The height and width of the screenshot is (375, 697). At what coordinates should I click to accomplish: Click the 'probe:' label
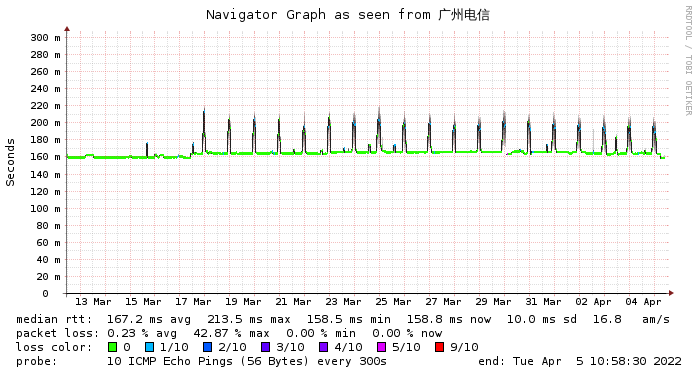coord(37,361)
